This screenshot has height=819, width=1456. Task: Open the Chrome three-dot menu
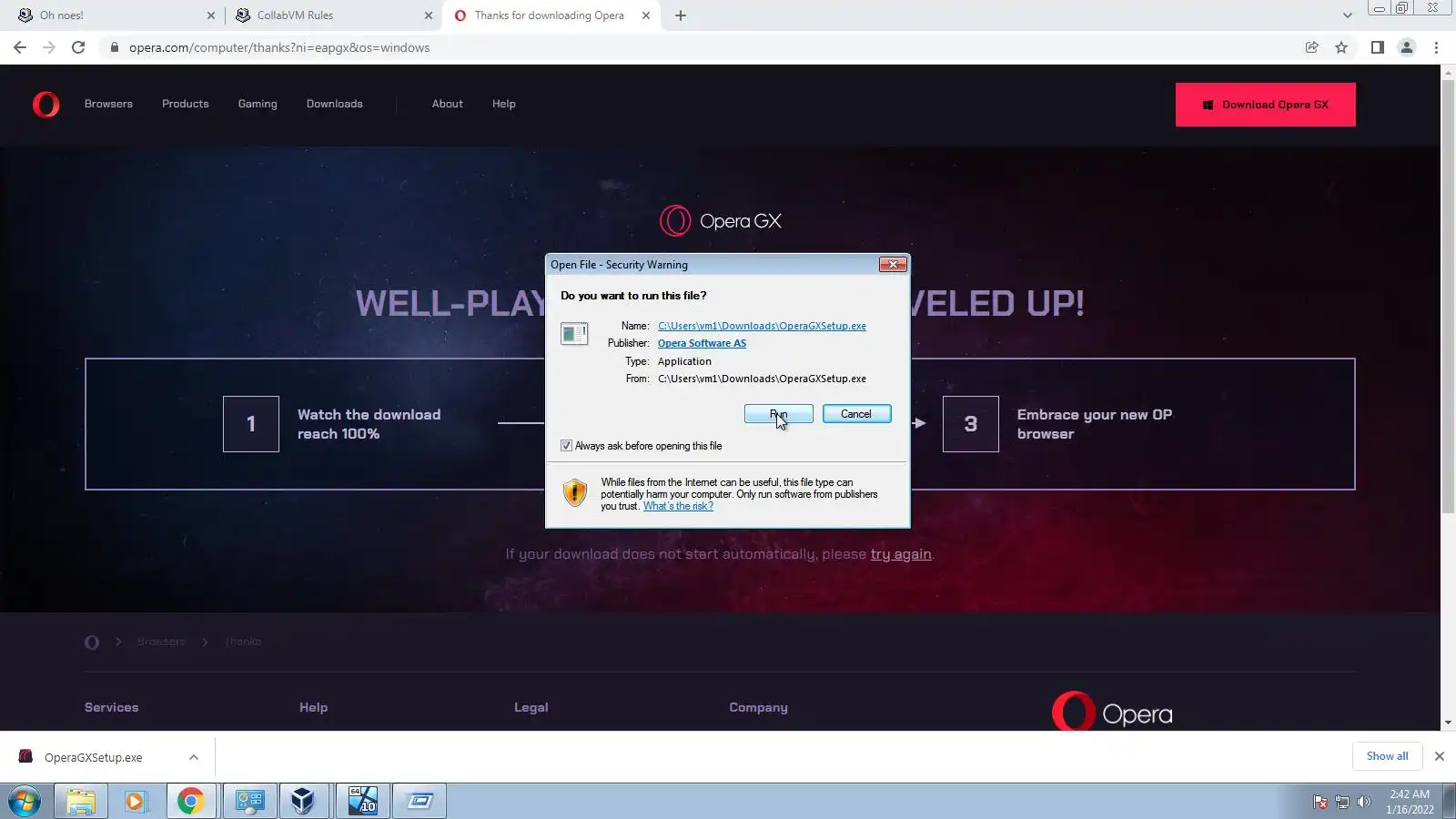coord(1437,47)
